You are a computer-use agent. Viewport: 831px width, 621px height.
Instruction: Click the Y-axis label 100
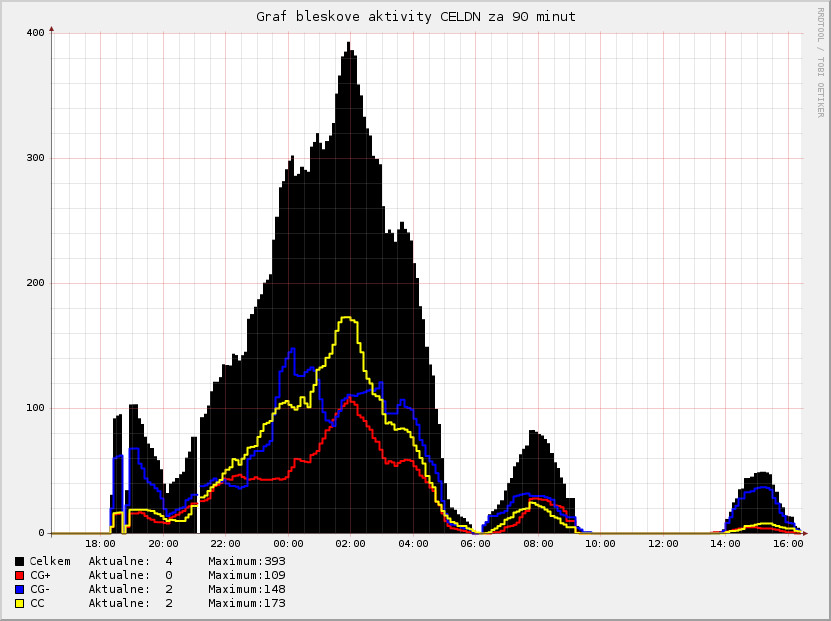click(x=36, y=408)
